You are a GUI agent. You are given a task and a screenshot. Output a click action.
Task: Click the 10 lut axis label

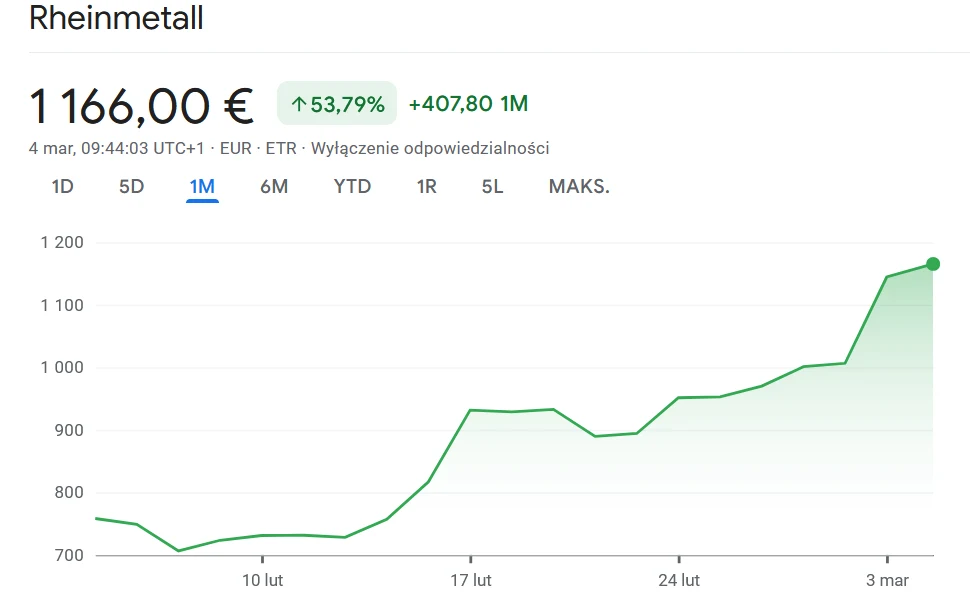263,579
